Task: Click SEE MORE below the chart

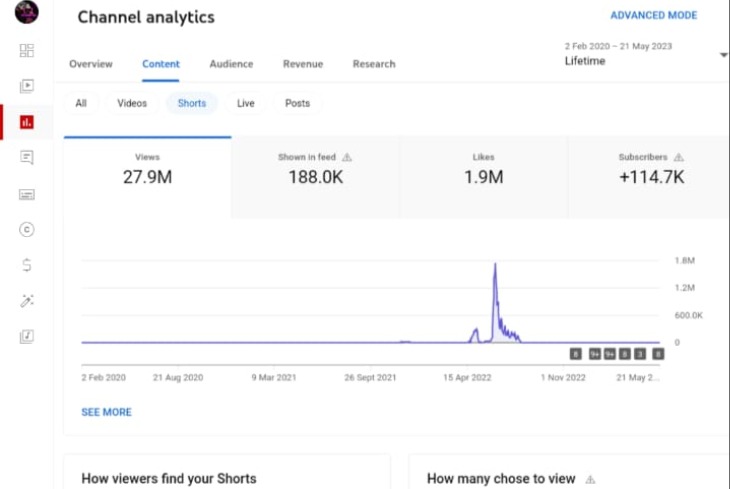Action: point(107,412)
